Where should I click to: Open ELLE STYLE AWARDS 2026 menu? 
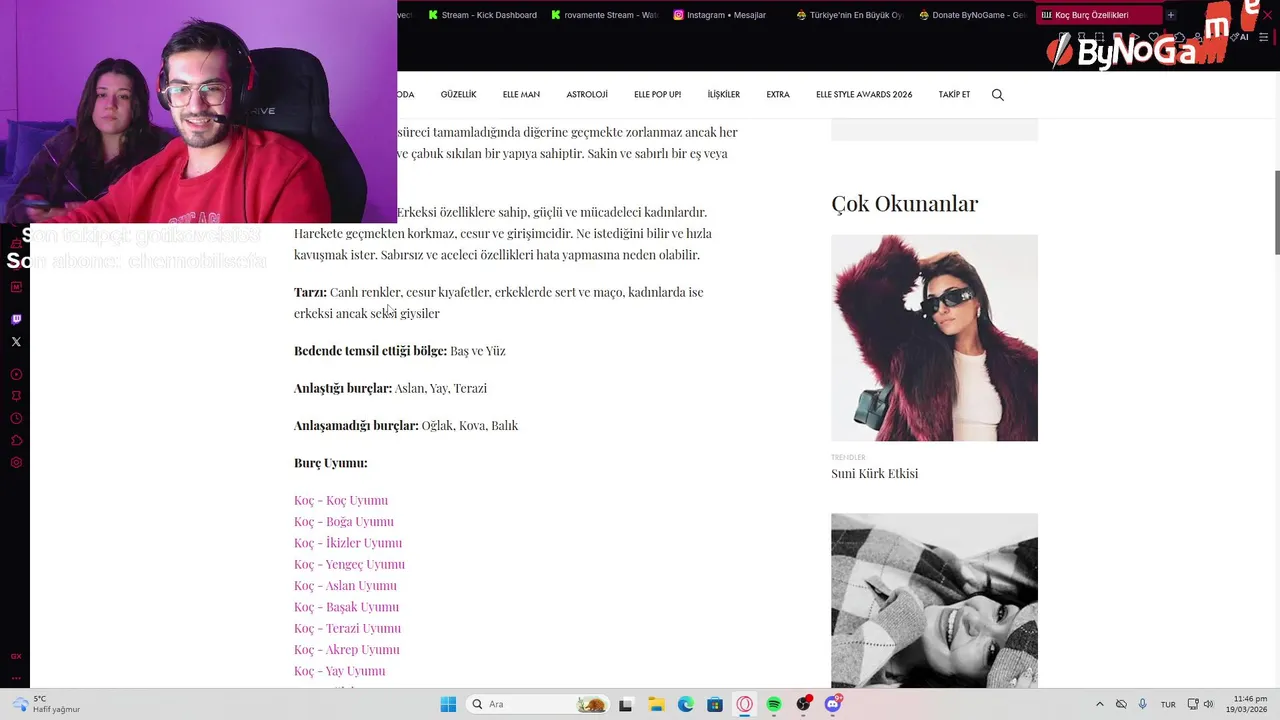tap(864, 95)
